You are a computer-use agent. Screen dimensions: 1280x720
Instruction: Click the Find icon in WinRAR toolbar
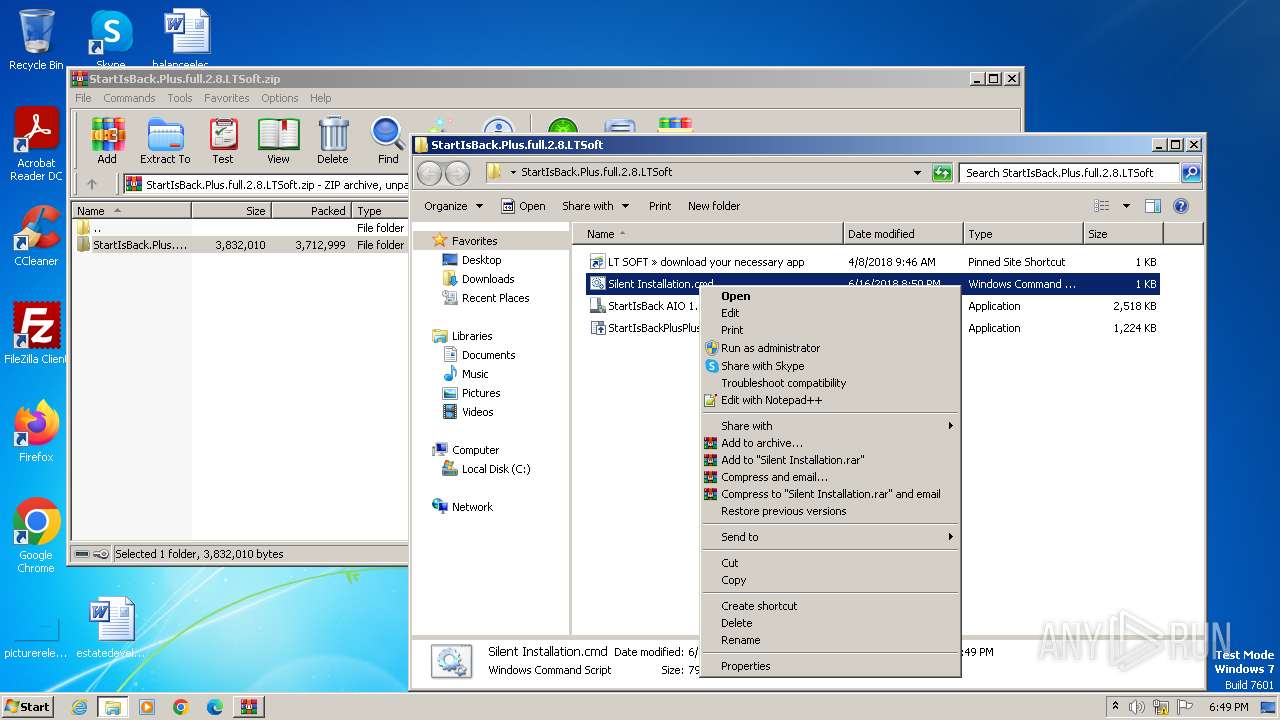point(388,140)
